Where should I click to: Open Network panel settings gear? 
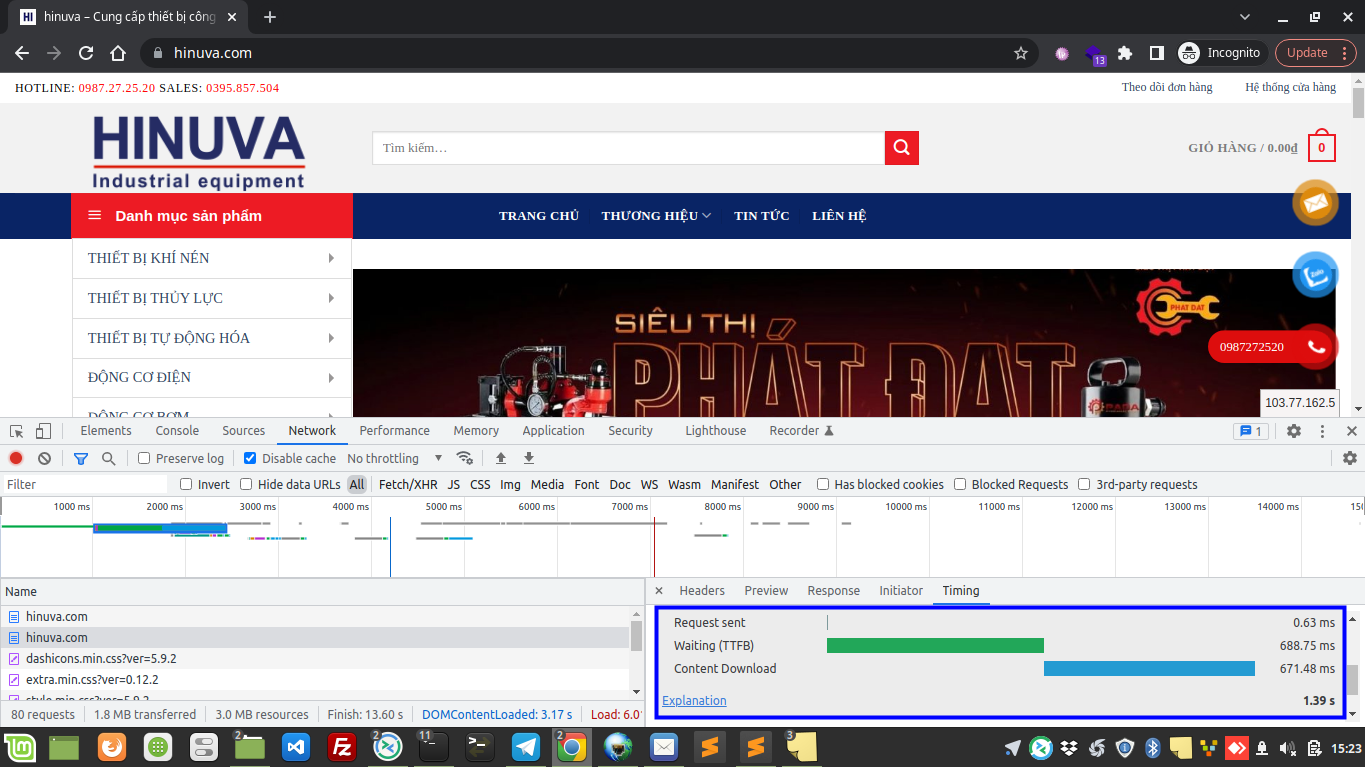coord(1350,458)
